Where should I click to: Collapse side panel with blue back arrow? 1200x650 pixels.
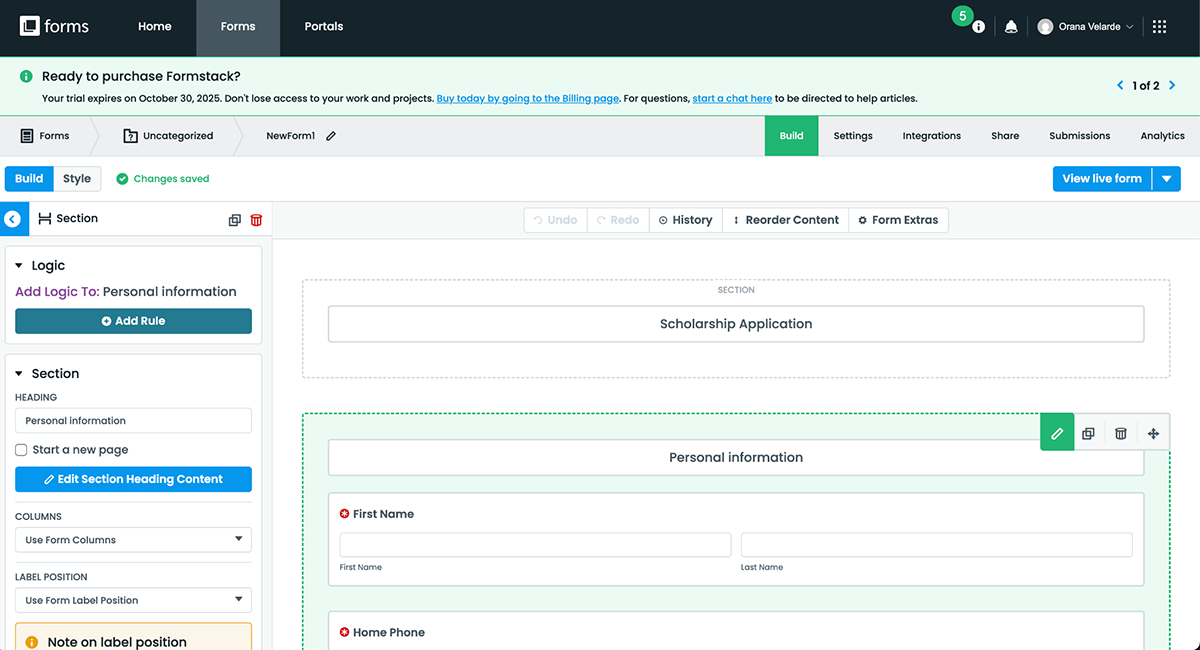tap(12, 218)
